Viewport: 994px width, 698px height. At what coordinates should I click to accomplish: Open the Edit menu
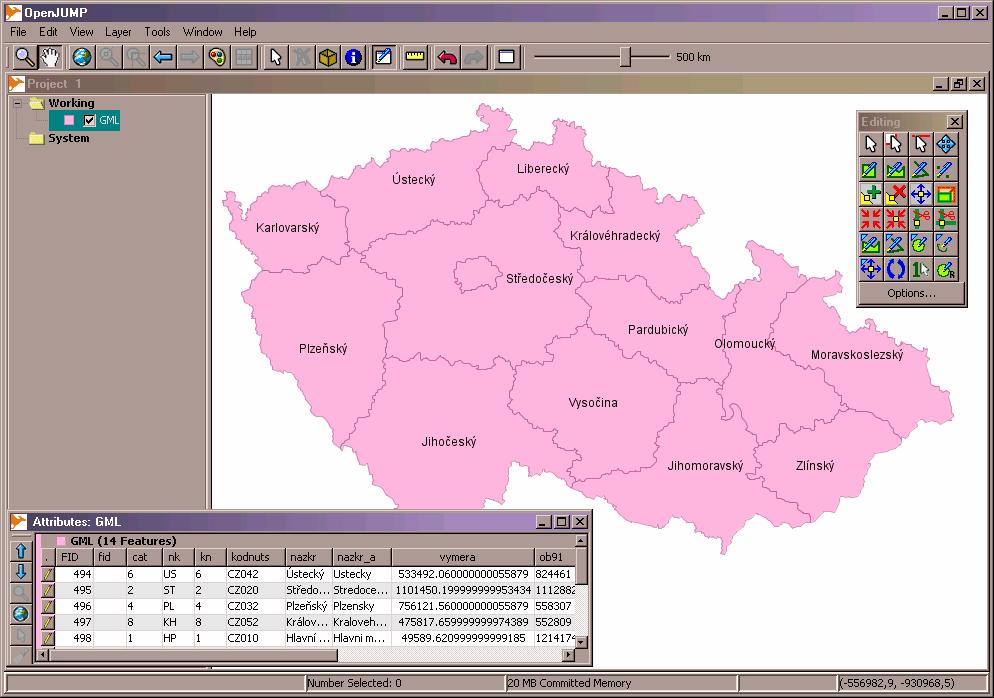click(48, 32)
